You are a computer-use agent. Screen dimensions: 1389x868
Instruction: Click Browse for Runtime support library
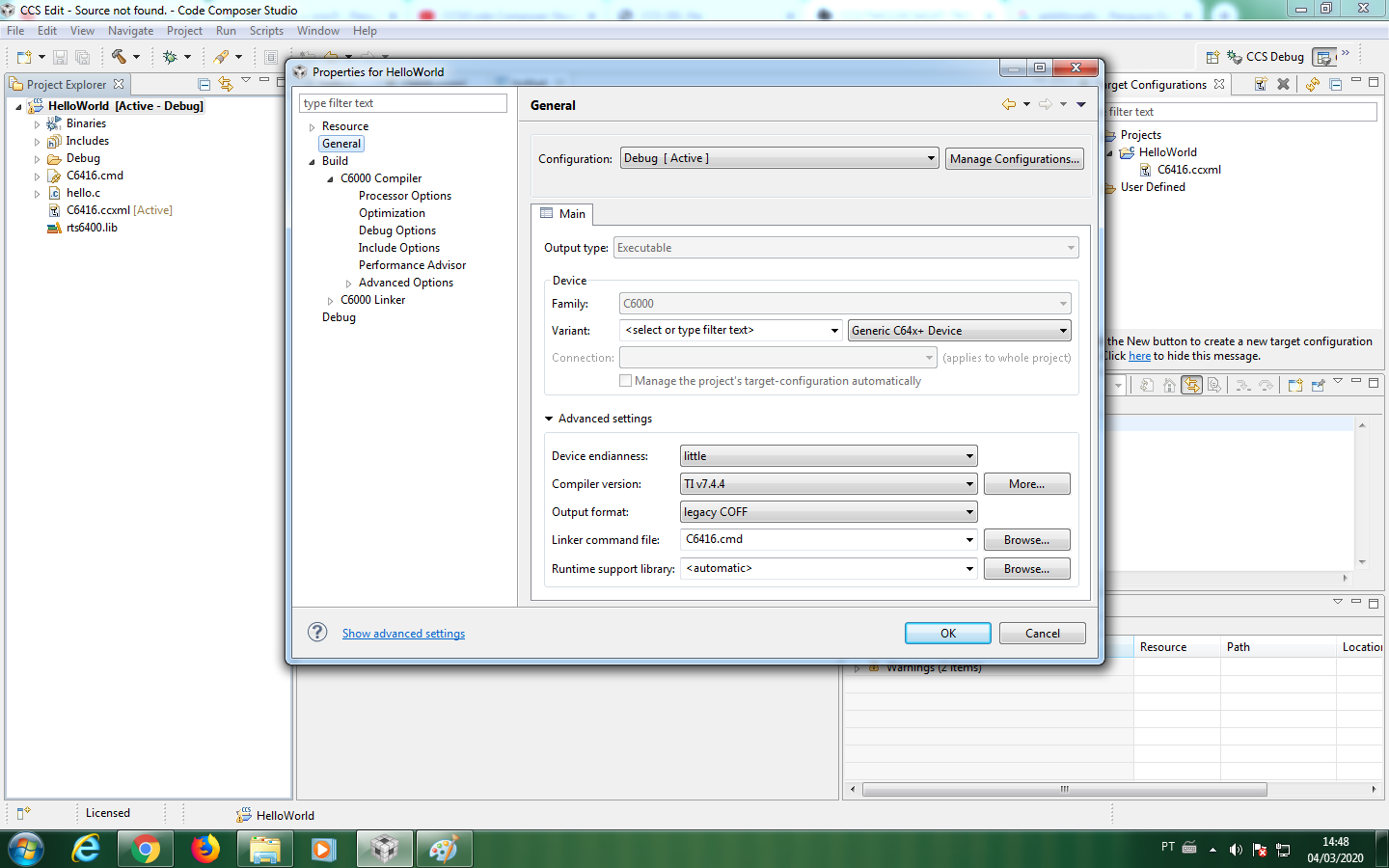[x=1026, y=569]
